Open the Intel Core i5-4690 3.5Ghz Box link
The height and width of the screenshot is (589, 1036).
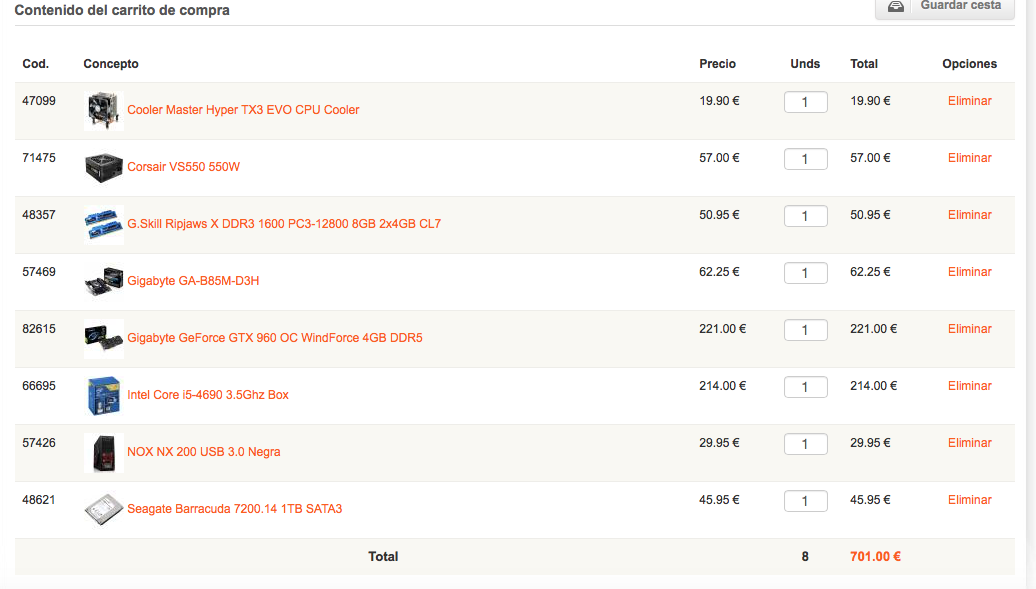coord(208,395)
